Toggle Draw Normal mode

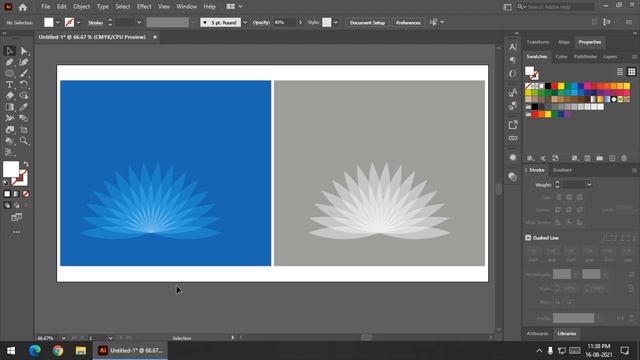point(7,206)
